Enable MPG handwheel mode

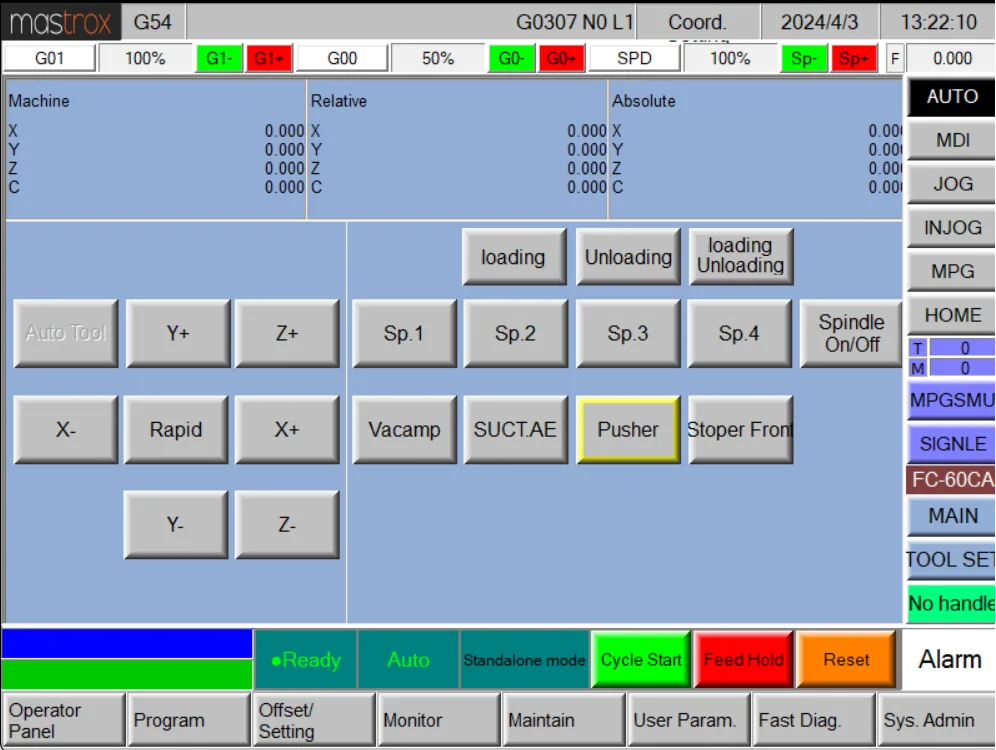952,272
